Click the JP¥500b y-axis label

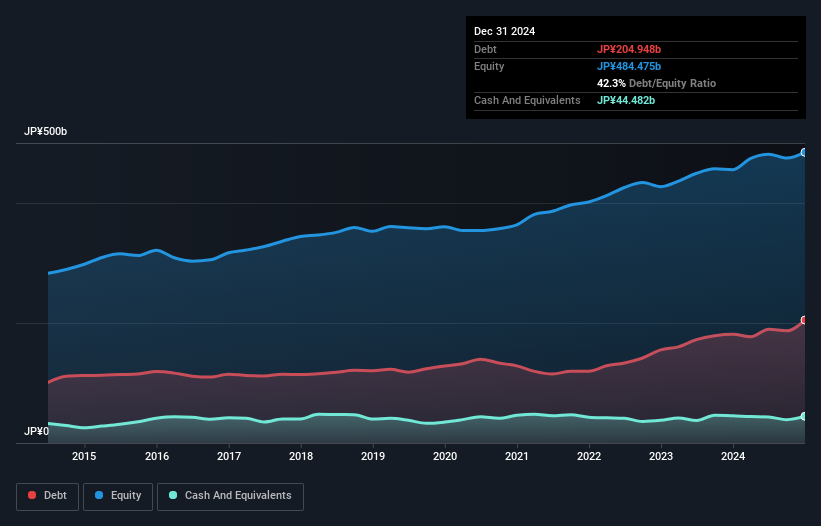(x=46, y=131)
